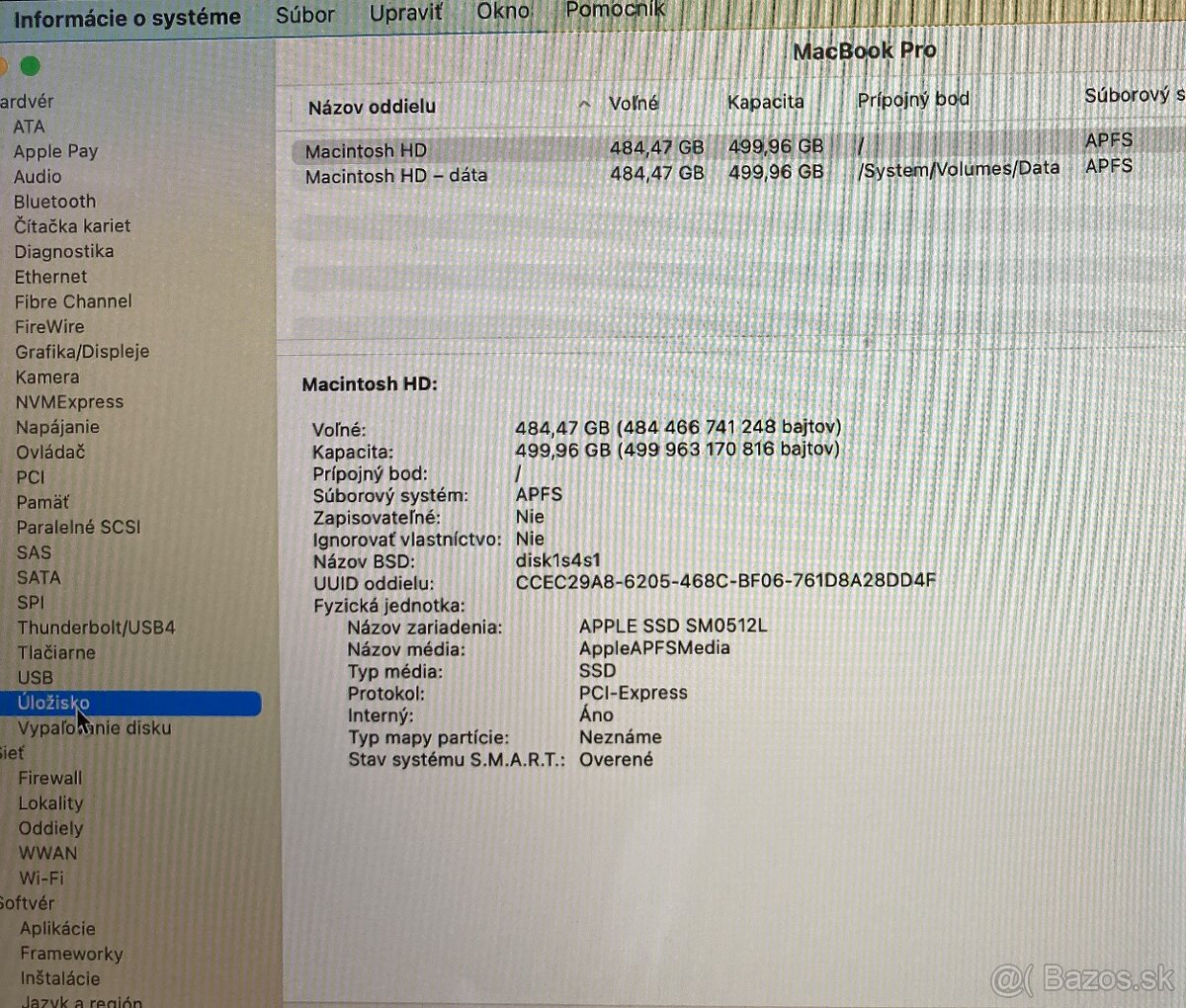Viewport: 1186px width, 1008px height.
Task: Click the UUID value CCEC29A8-6205-468C-BF06-761D8A28DD4F
Action: [725, 581]
